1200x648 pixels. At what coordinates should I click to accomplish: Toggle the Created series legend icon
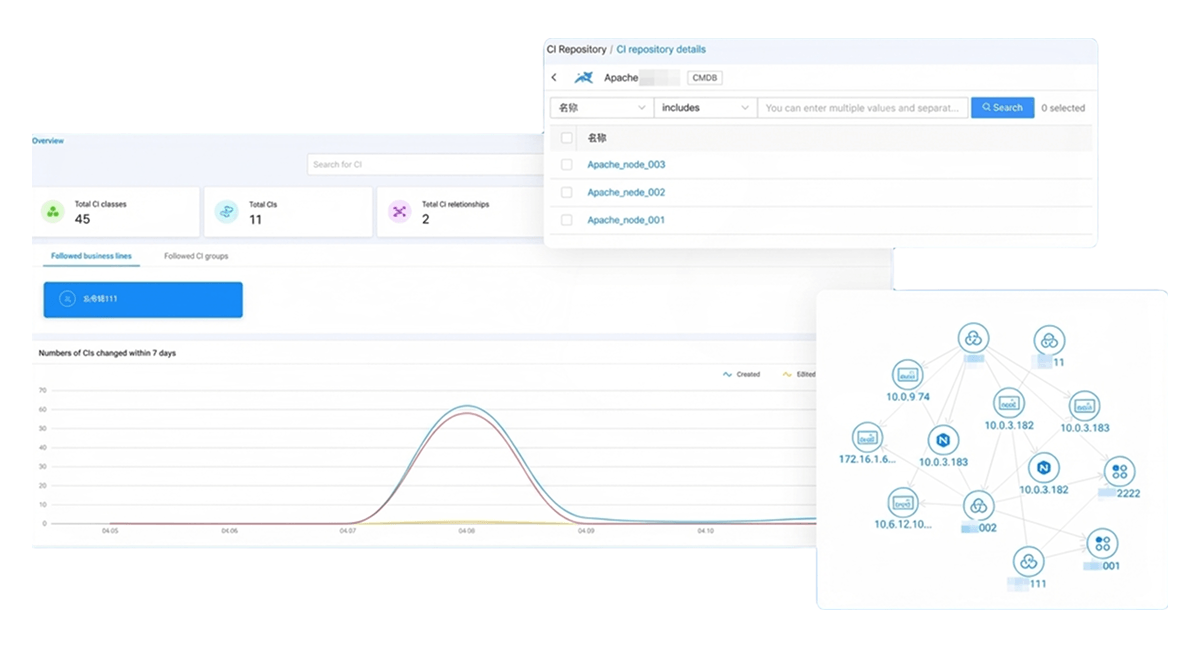tap(727, 375)
